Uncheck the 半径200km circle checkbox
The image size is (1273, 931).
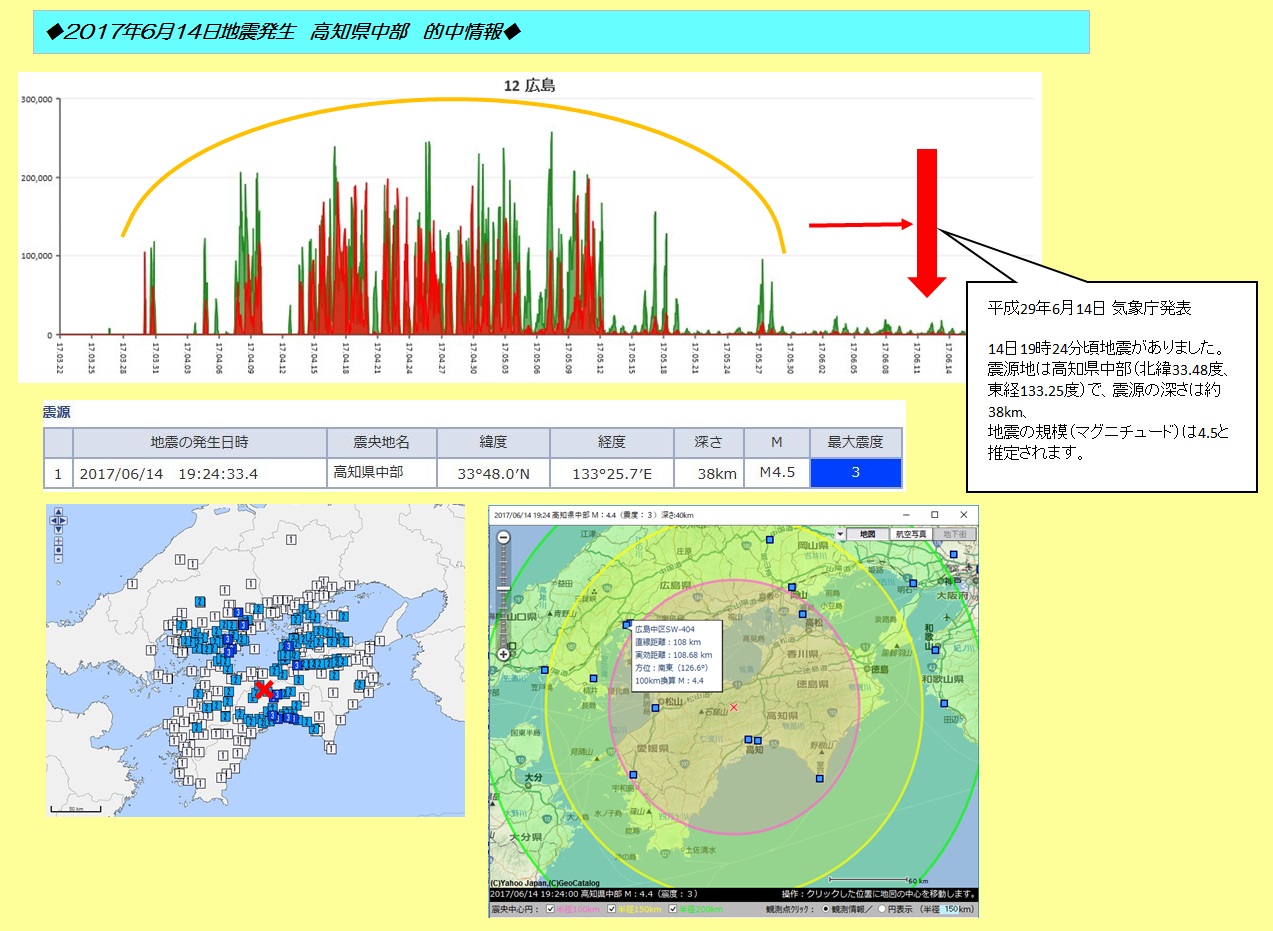(x=674, y=909)
